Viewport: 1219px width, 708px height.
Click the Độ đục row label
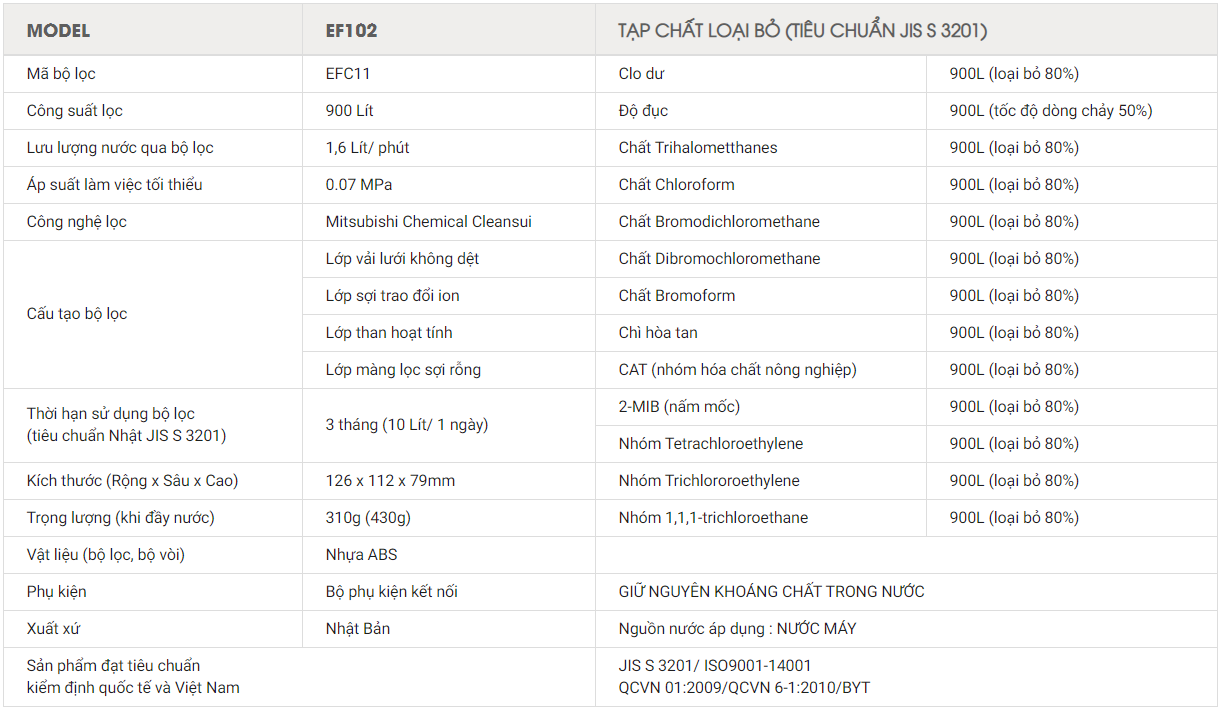coord(631,110)
